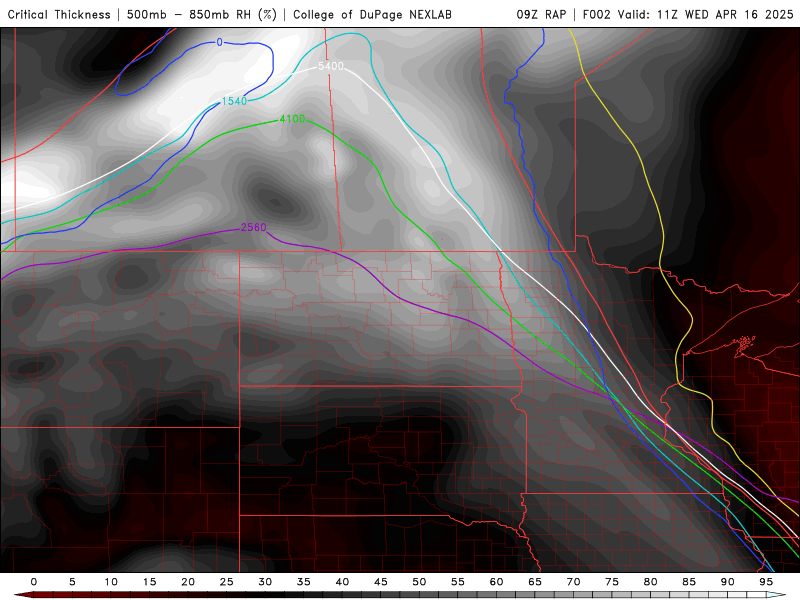Viewport: 800px width, 600px height.
Task: Click colorbar value 65
Action: (535, 582)
